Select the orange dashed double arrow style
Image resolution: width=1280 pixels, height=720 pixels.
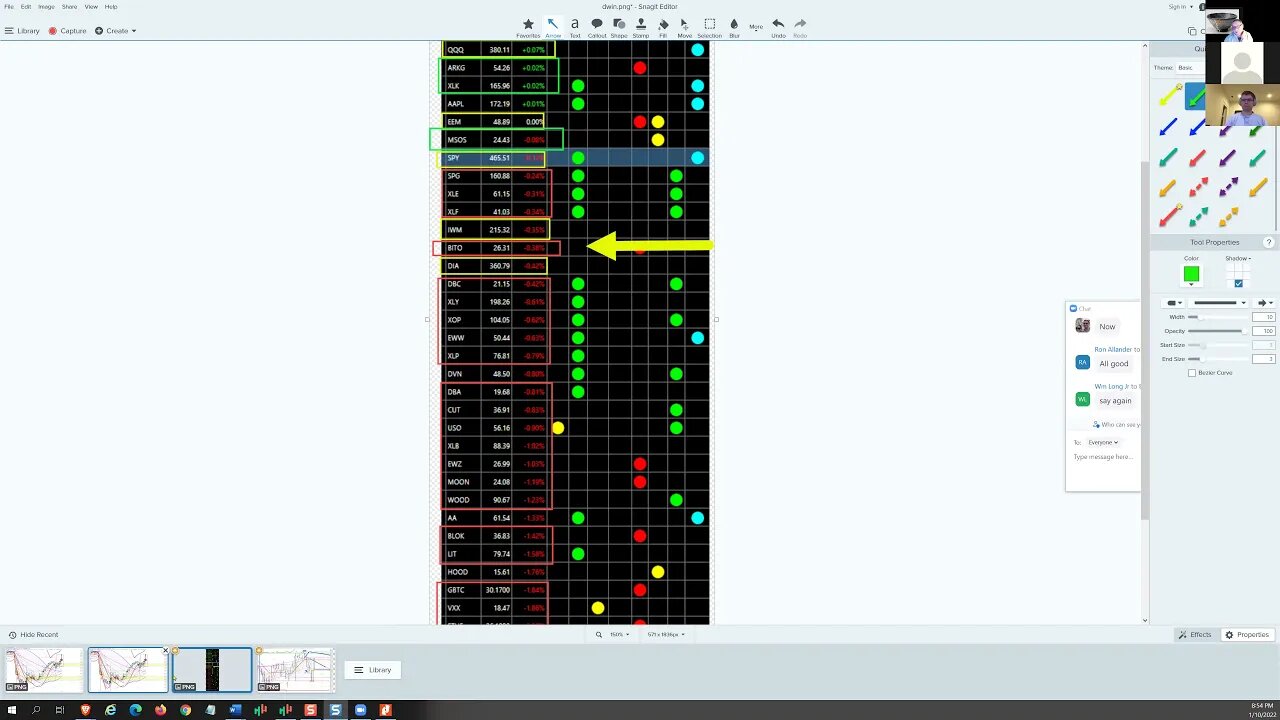pyautogui.click(x=1228, y=217)
